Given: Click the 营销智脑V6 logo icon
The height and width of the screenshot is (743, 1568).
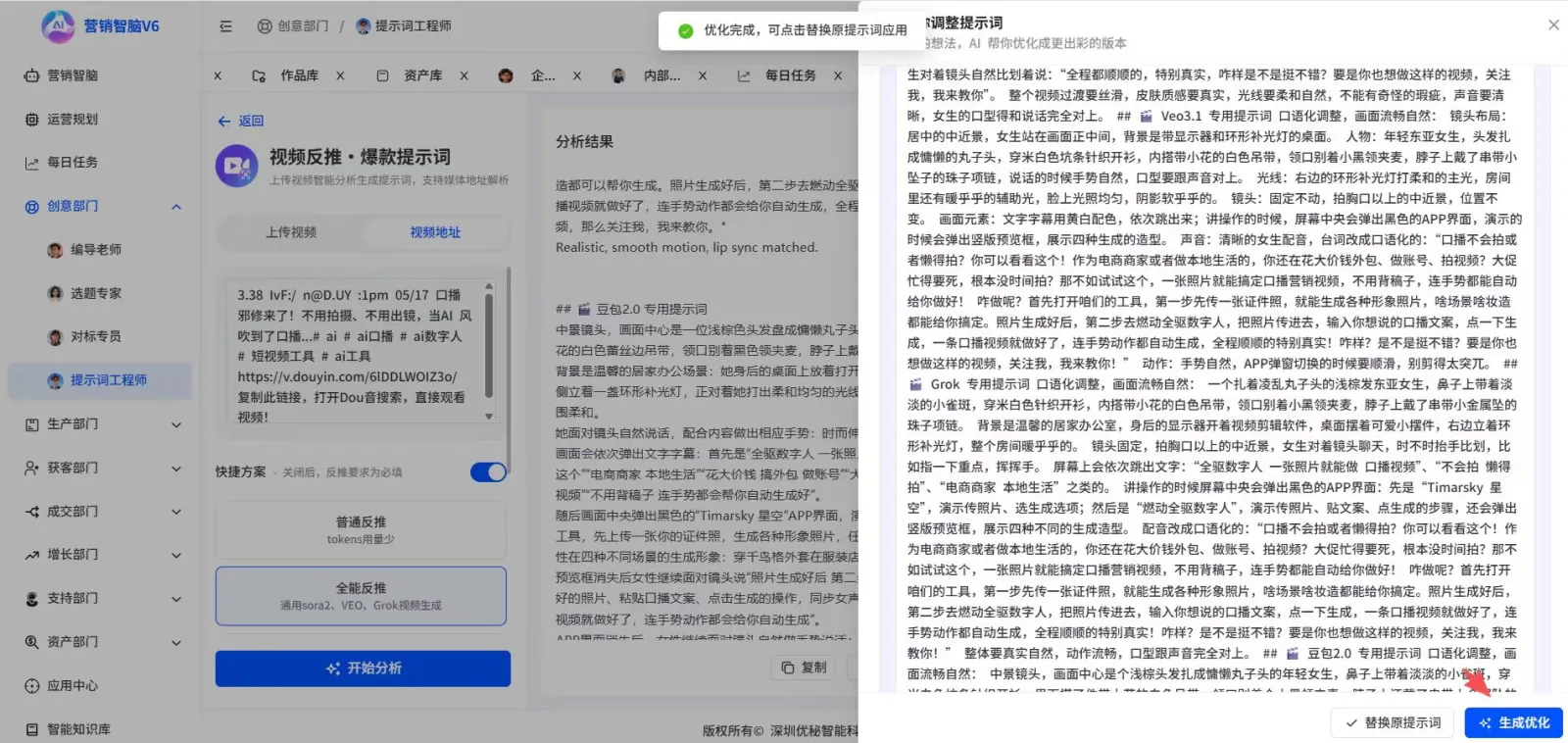Looking at the screenshot, I should pyautogui.click(x=58, y=26).
